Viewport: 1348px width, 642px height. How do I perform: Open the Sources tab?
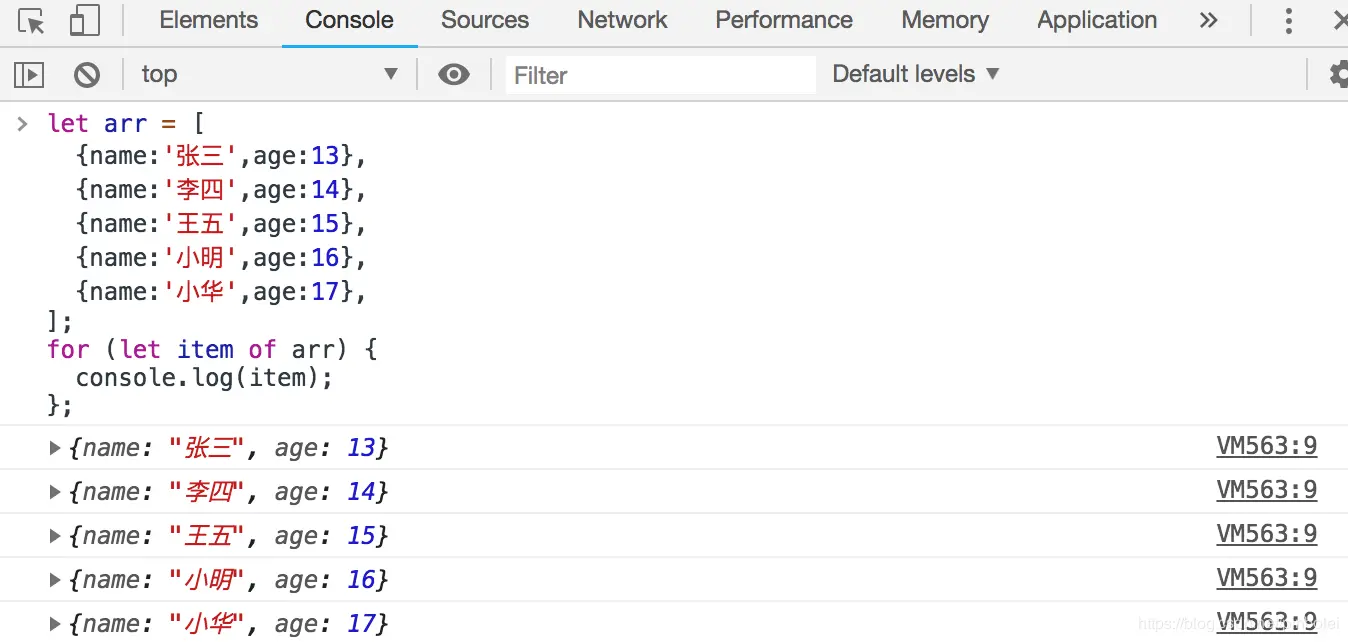point(485,21)
